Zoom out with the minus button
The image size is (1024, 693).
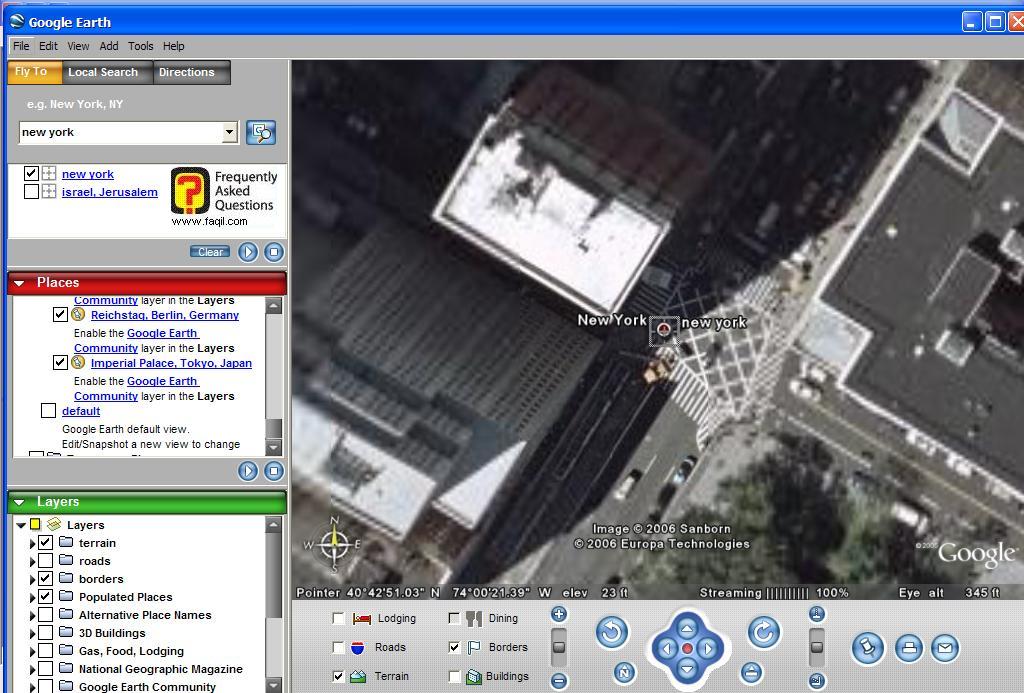559,681
